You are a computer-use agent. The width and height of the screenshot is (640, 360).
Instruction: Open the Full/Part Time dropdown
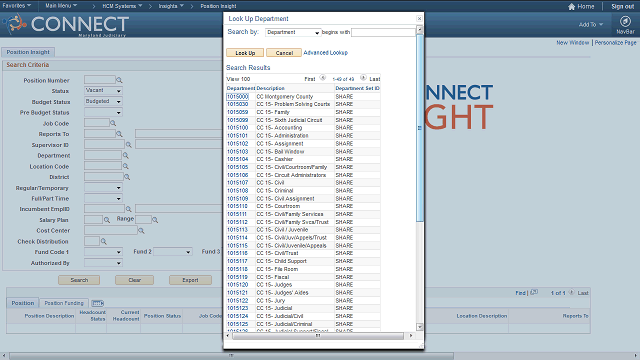point(103,198)
